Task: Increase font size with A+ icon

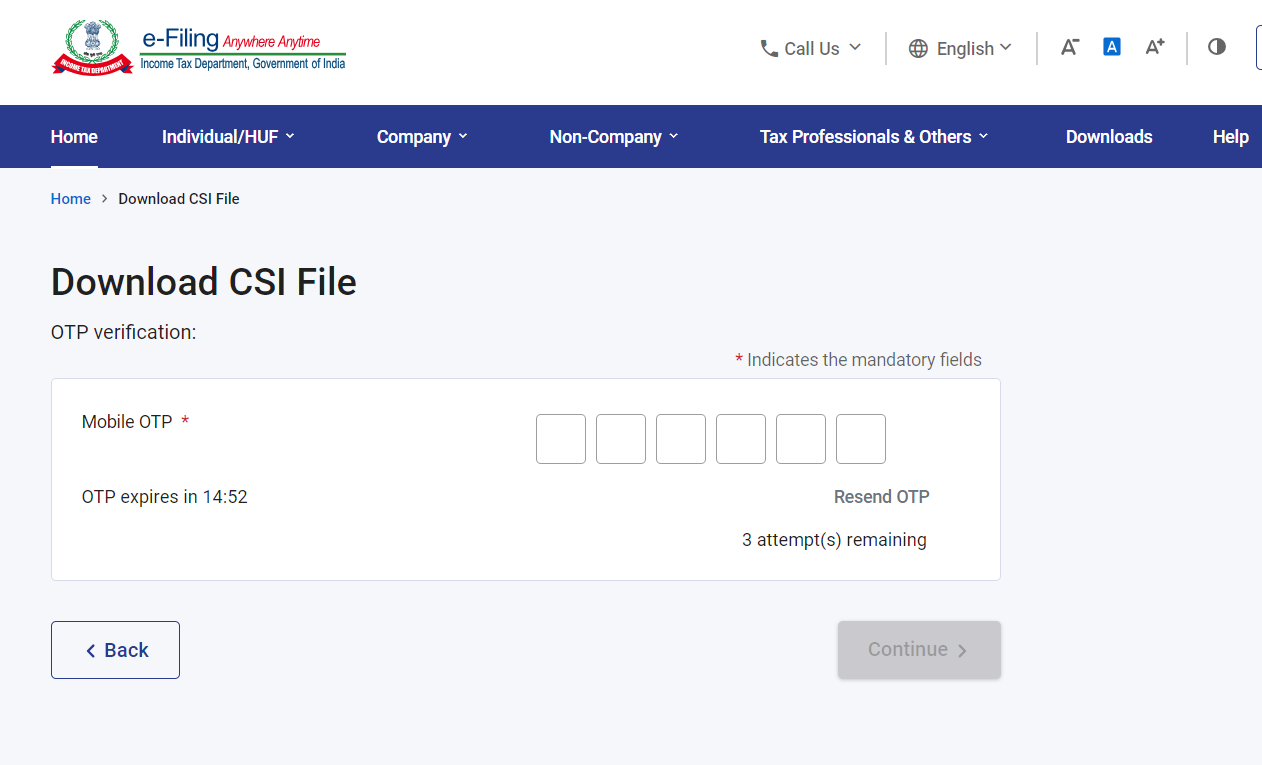Action: click(1154, 47)
